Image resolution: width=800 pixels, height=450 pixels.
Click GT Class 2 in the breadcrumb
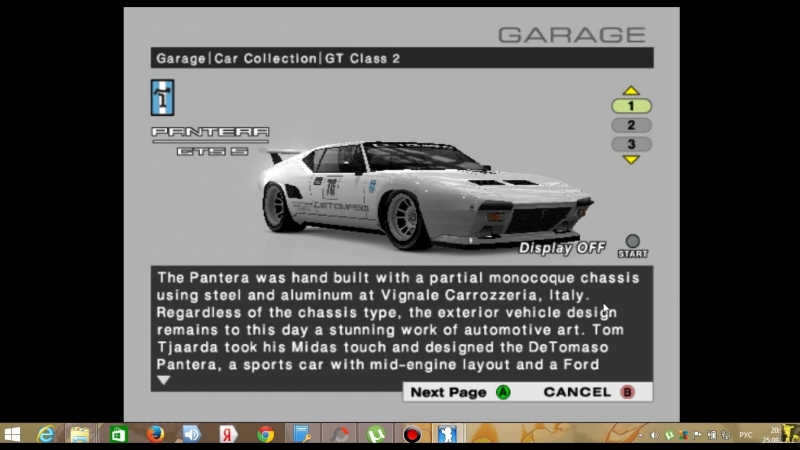coord(362,59)
